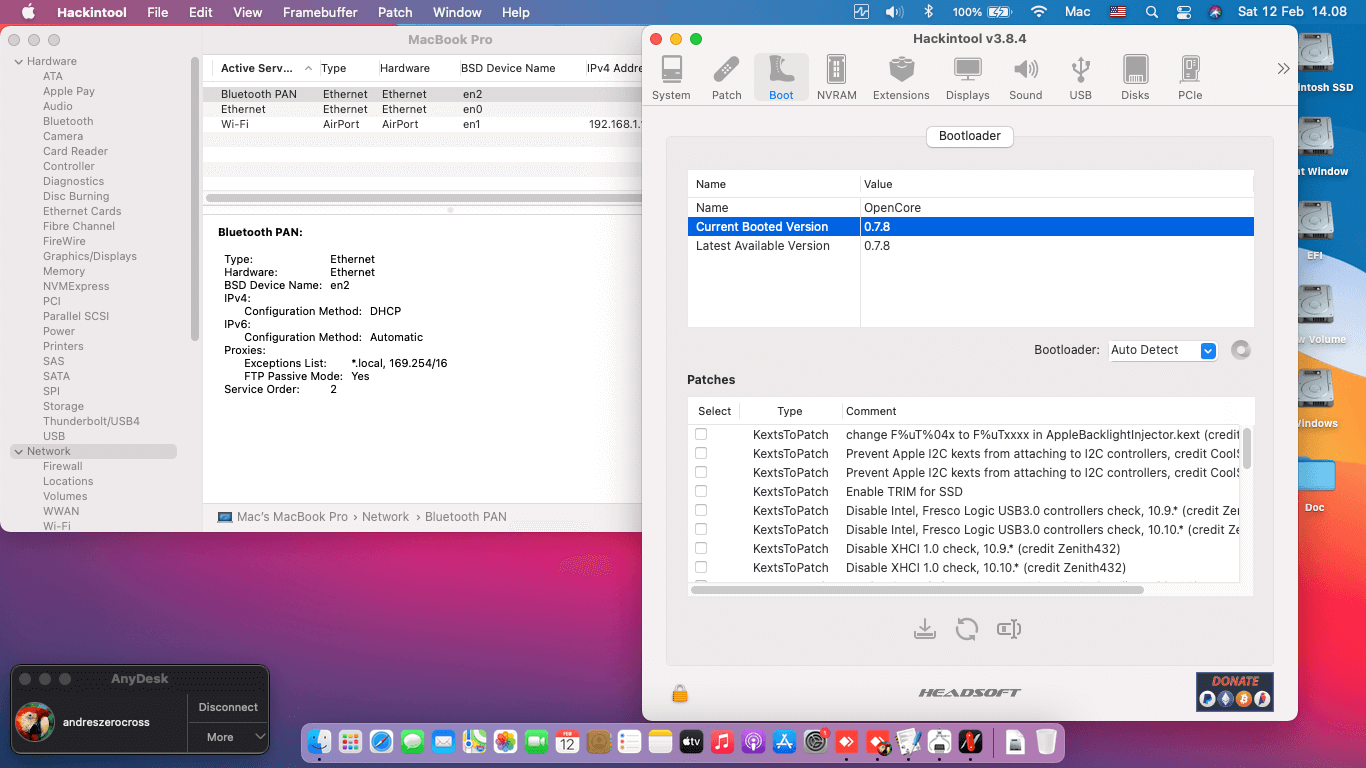Click the download icon below patches list
Viewport: 1366px width, 768px height.
(925, 629)
